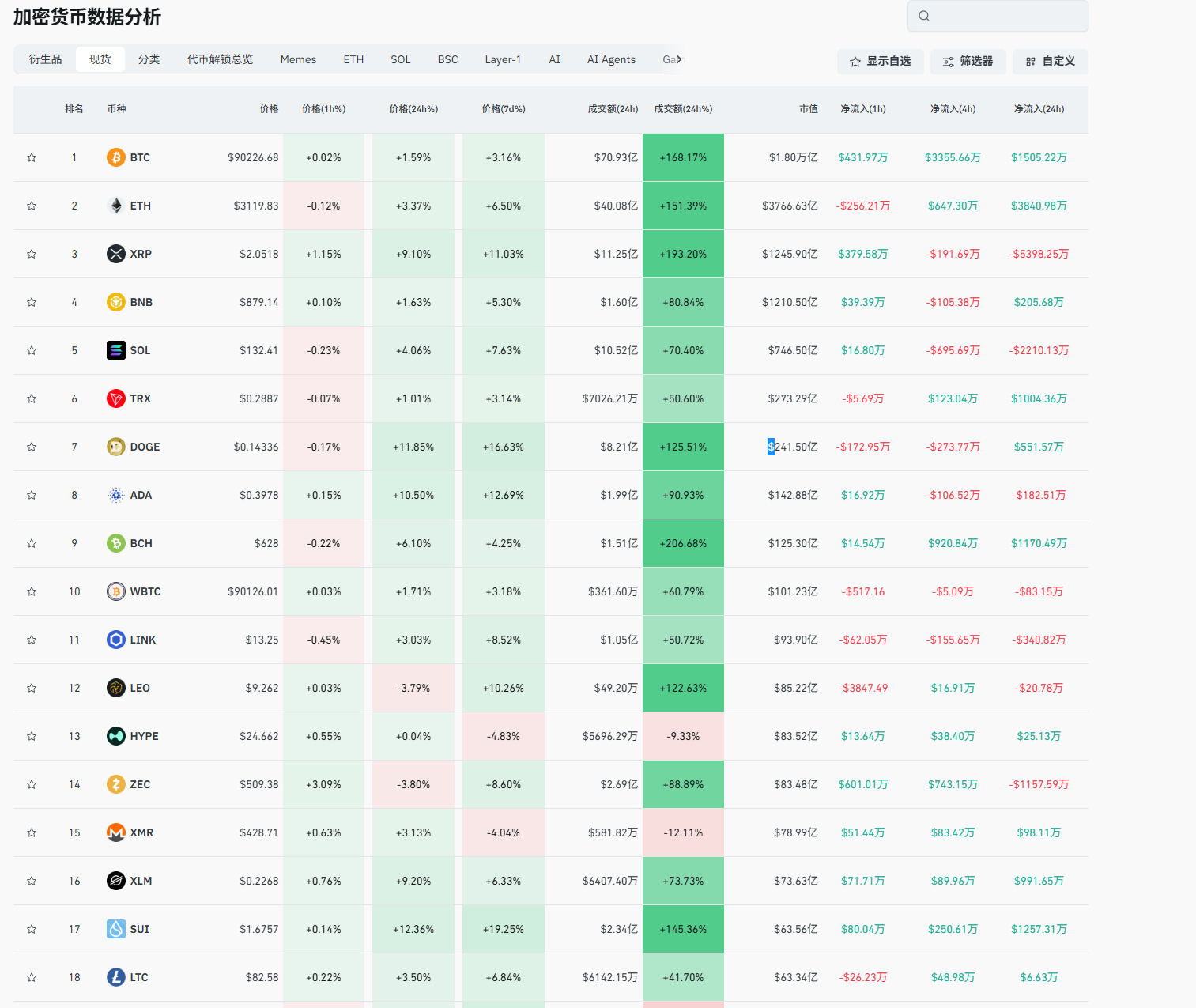Image resolution: width=1196 pixels, height=1008 pixels.
Task: Click the Monero XMR icon
Action: pos(116,832)
